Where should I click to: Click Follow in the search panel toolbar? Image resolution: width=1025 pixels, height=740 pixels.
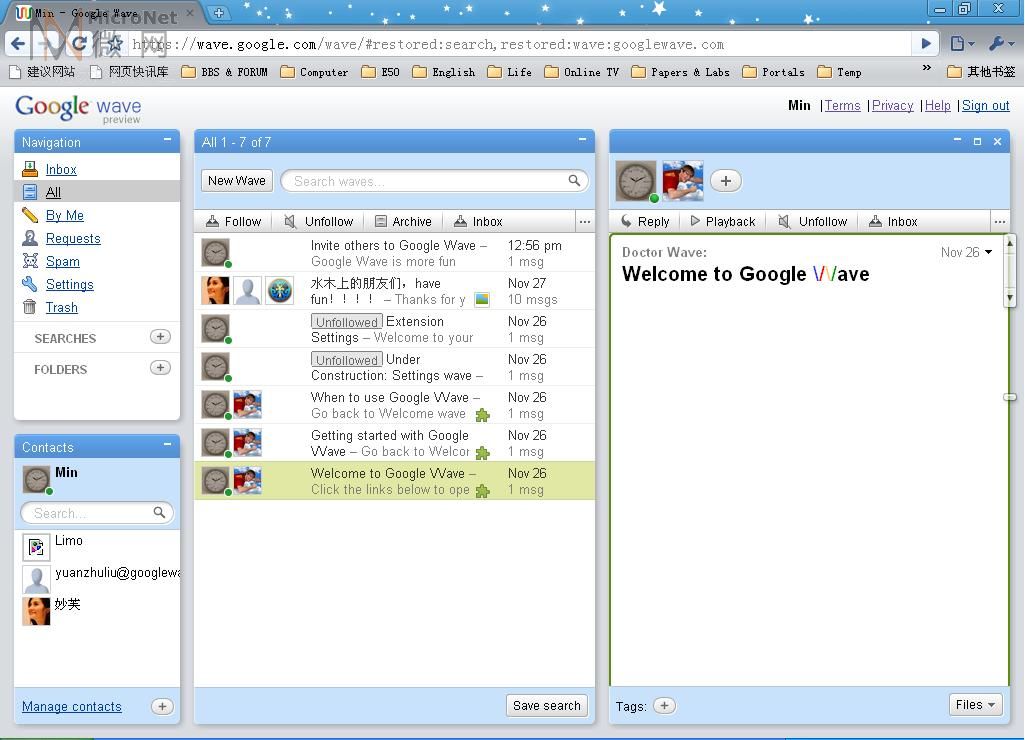pyautogui.click(x=233, y=222)
